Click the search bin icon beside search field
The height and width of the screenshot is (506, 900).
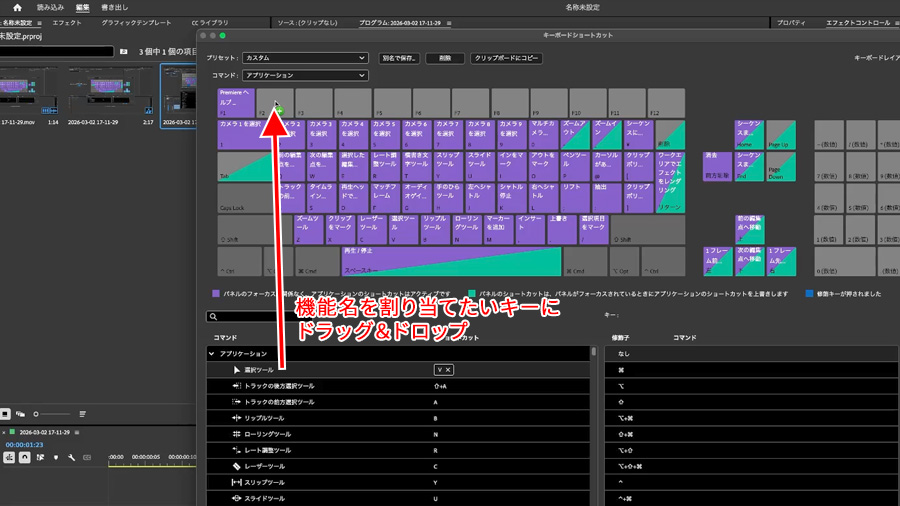pos(123,52)
